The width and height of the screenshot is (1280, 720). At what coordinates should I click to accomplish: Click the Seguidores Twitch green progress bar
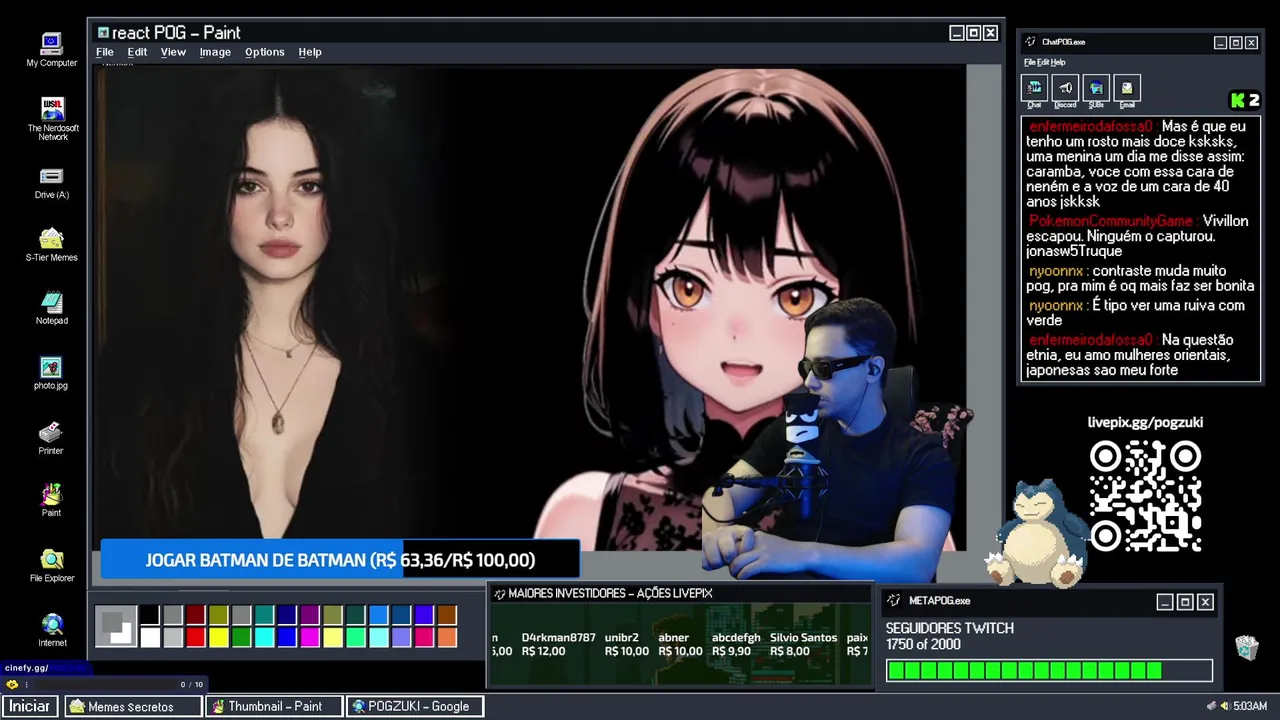click(1049, 671)
